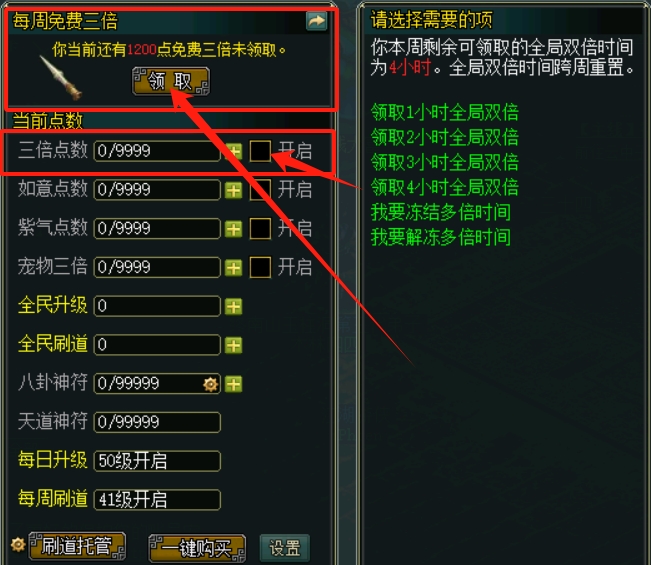
Task: Toggle the 紫气点数 开启 checkbox
Action: (260, 228)
